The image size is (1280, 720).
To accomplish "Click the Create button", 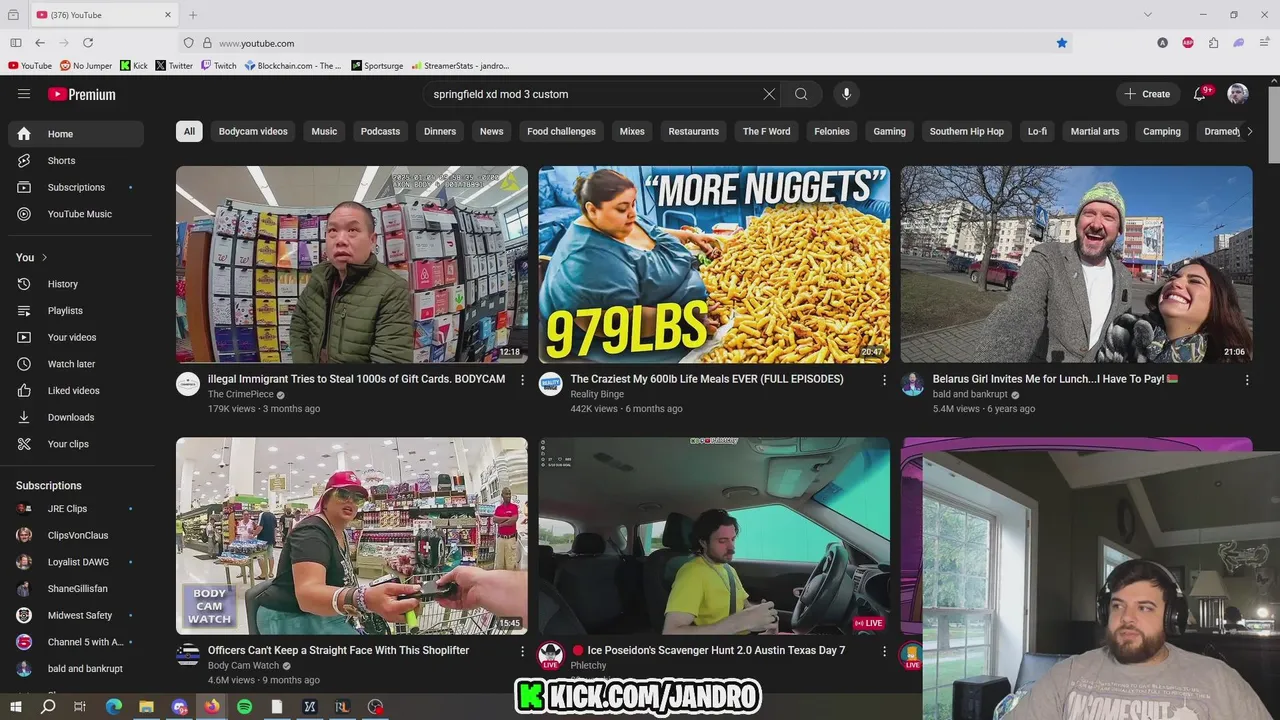I will click(x=1147, y=94).
